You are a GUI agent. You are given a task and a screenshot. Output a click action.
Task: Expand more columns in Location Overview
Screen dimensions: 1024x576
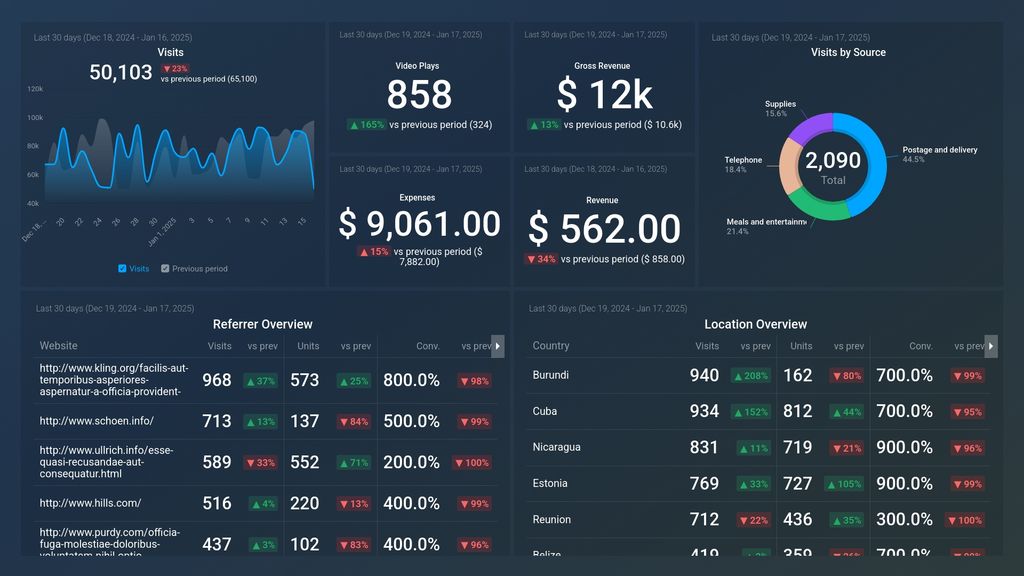[x=991, y=346]
